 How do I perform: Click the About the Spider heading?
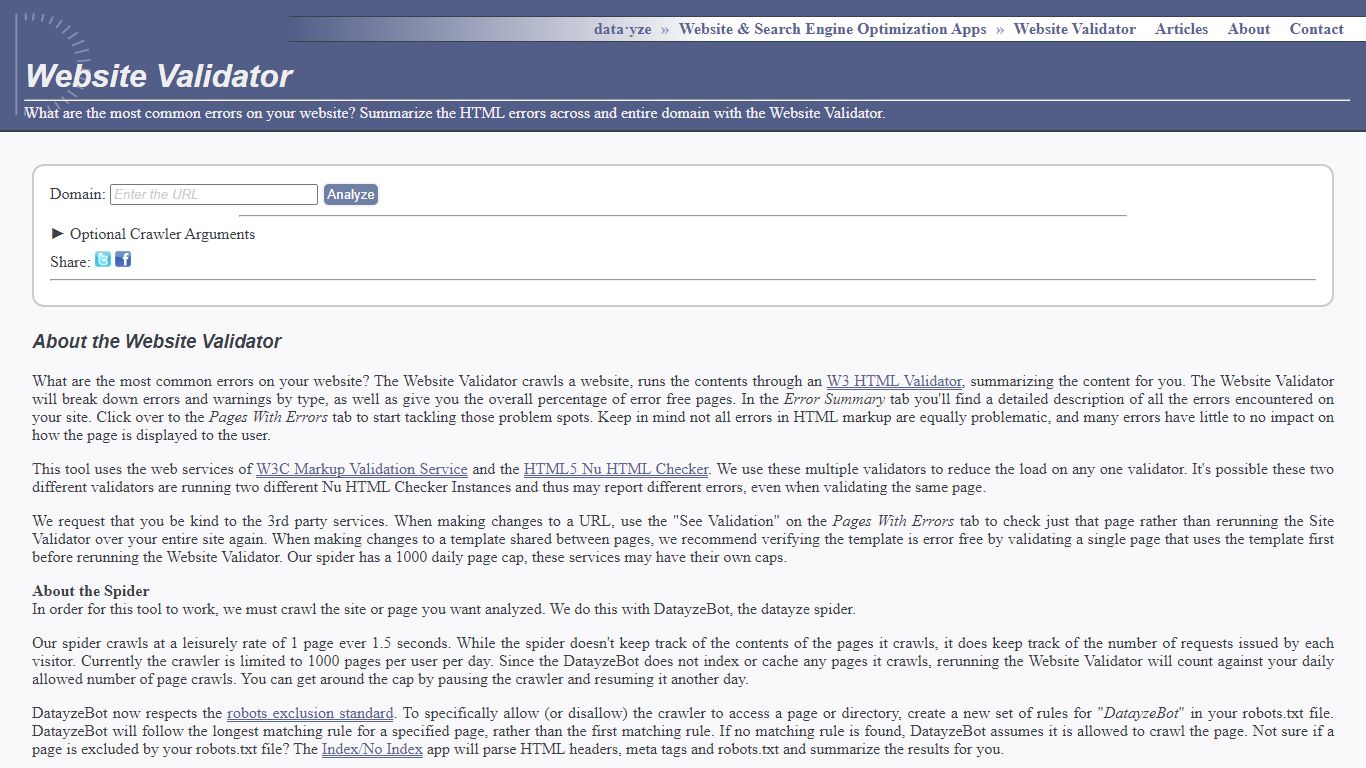[x=91, y=591]
